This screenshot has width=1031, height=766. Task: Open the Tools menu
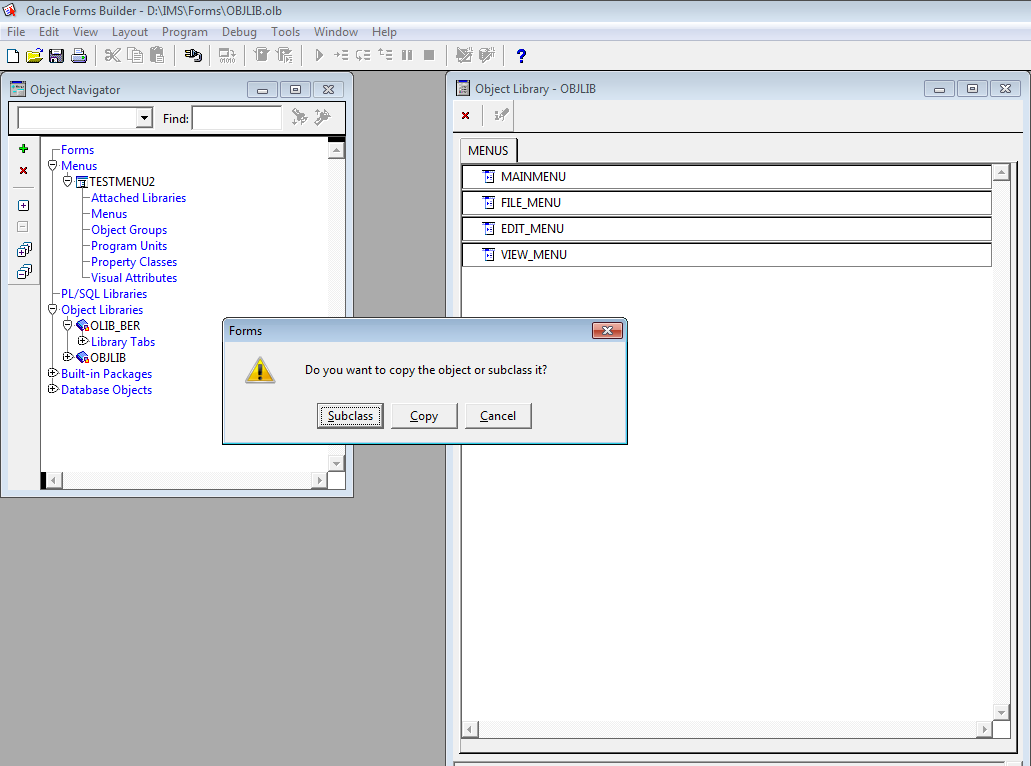[285, 32]
